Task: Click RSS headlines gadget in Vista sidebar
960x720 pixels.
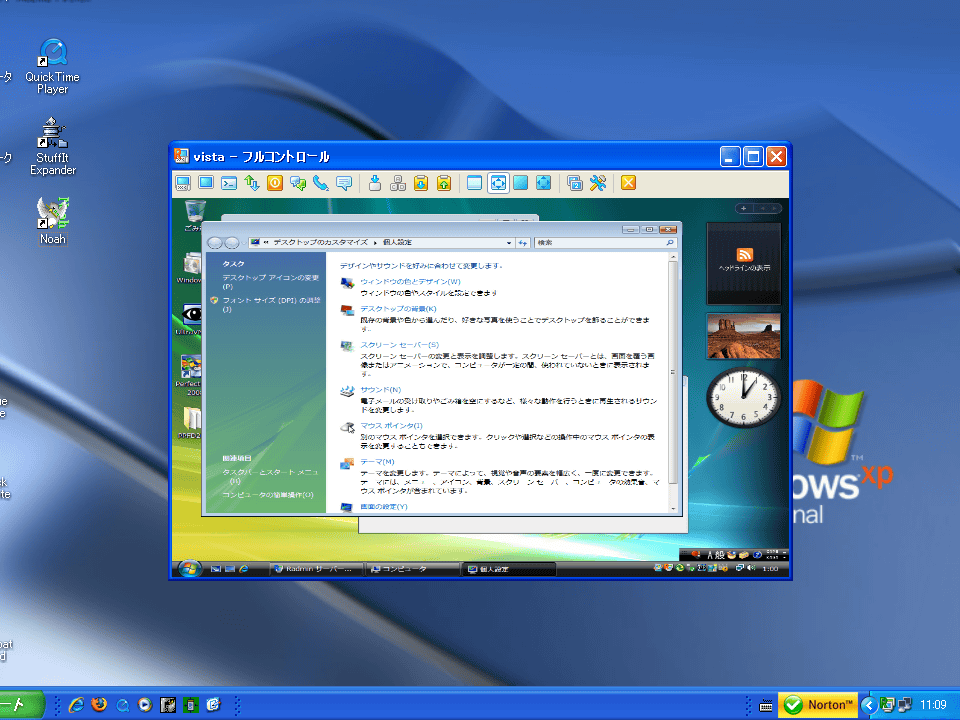Action: pos(744,263)
